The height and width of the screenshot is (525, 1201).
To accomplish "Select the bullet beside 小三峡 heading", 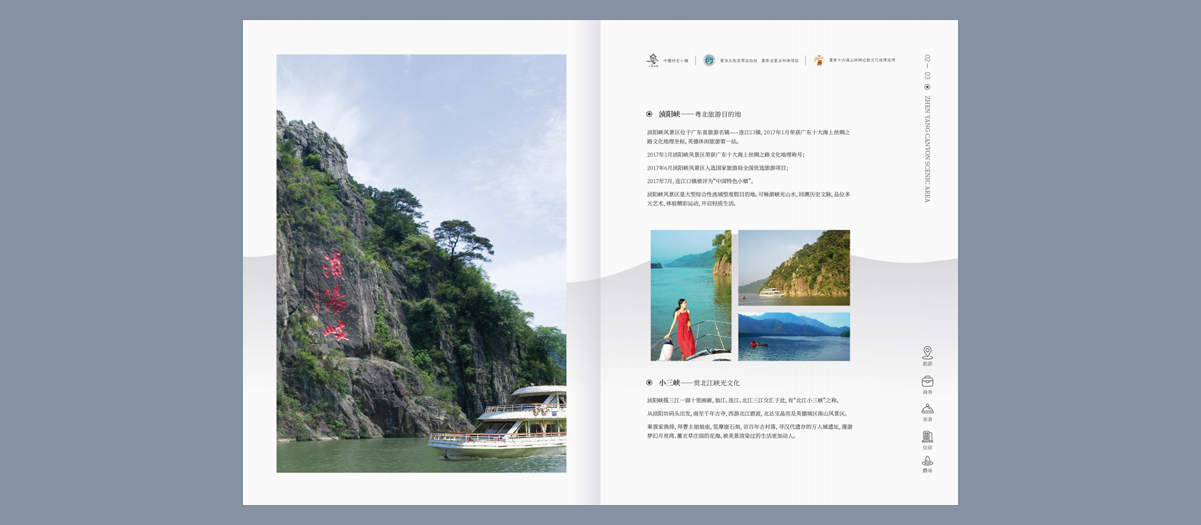I will tap(649, 382).
